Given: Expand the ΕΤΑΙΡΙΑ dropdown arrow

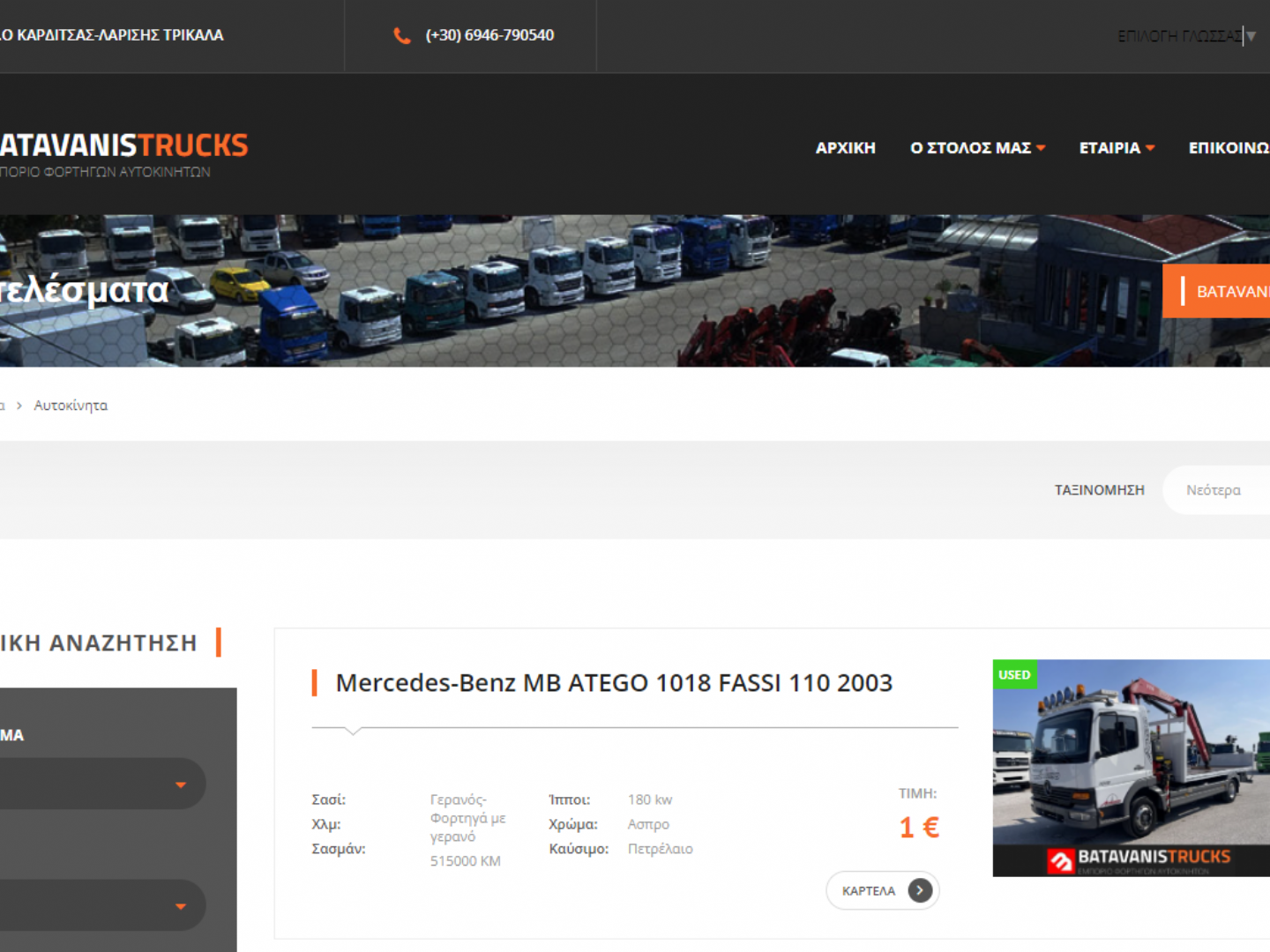Looking at the screenshot, I should point(1150,148).
